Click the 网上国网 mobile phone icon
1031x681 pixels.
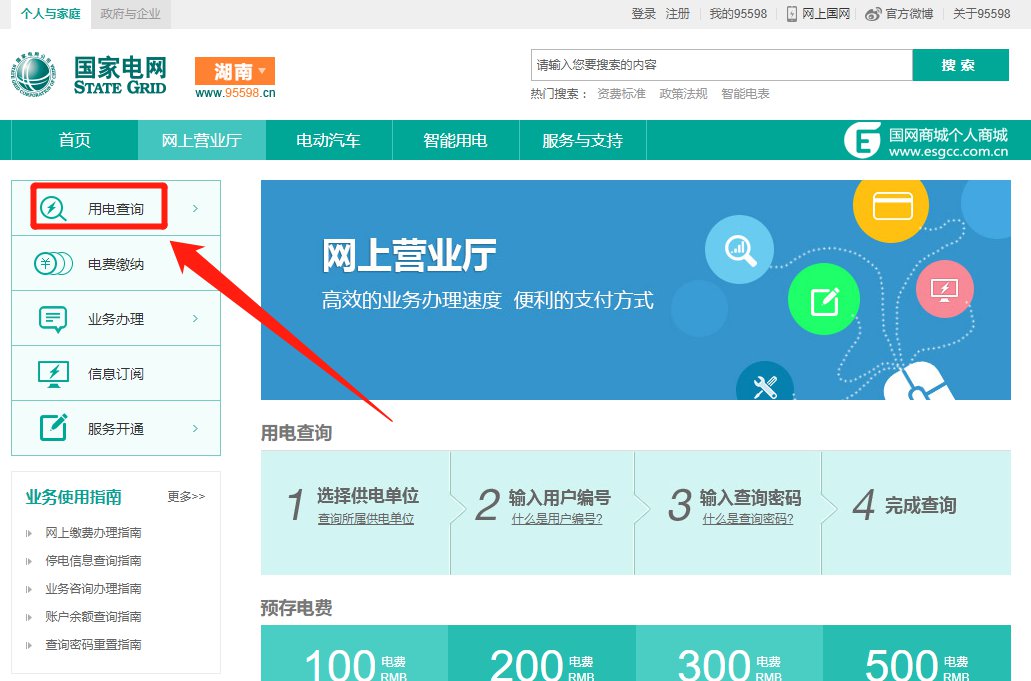(x=792, y=14)
